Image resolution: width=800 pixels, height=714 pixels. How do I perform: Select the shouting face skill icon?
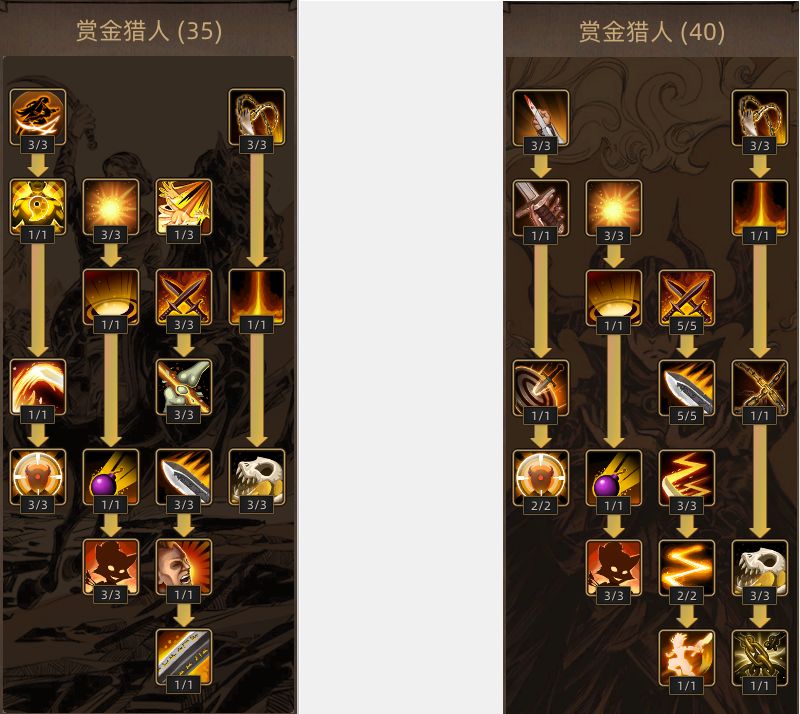click(x=184, y=567)
